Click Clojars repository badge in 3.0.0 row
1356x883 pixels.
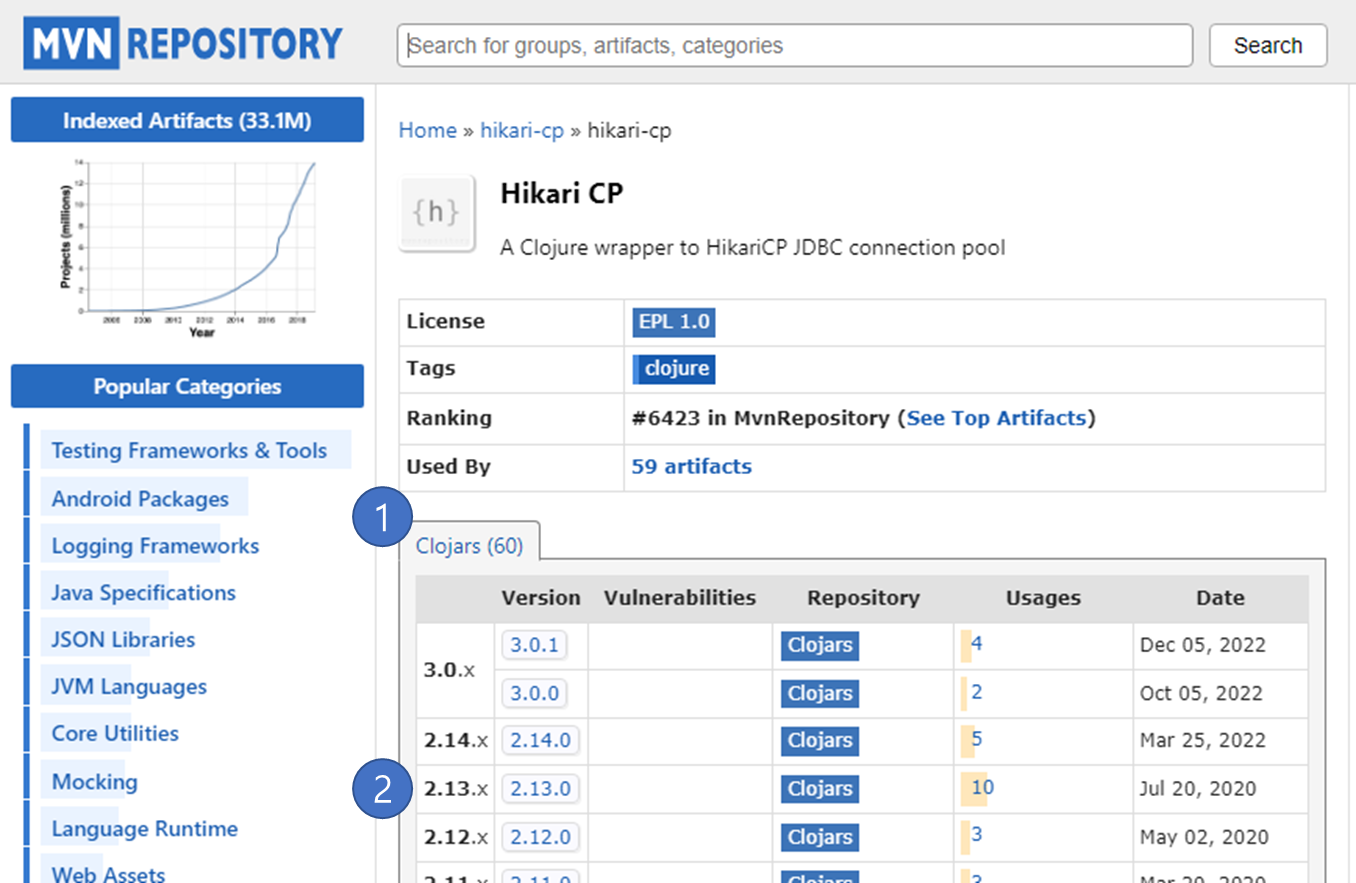click(820, 693)
